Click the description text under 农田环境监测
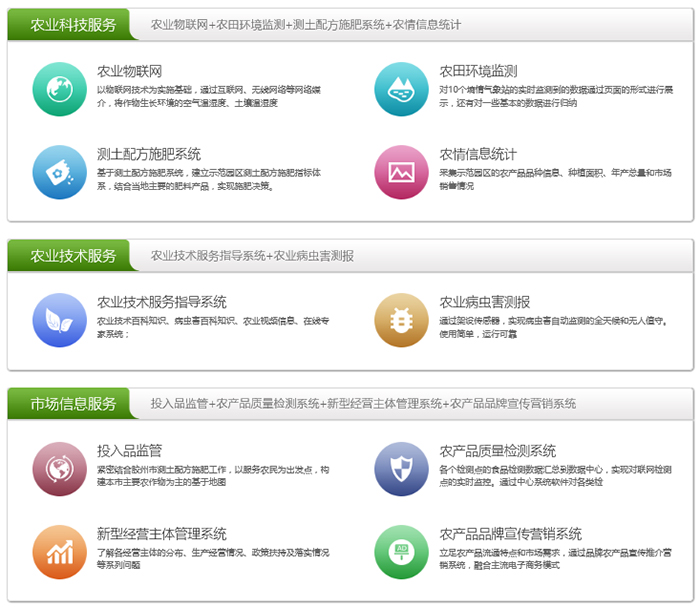The width and height of the screenshot is (700, 608). click(x=556, y=96)
